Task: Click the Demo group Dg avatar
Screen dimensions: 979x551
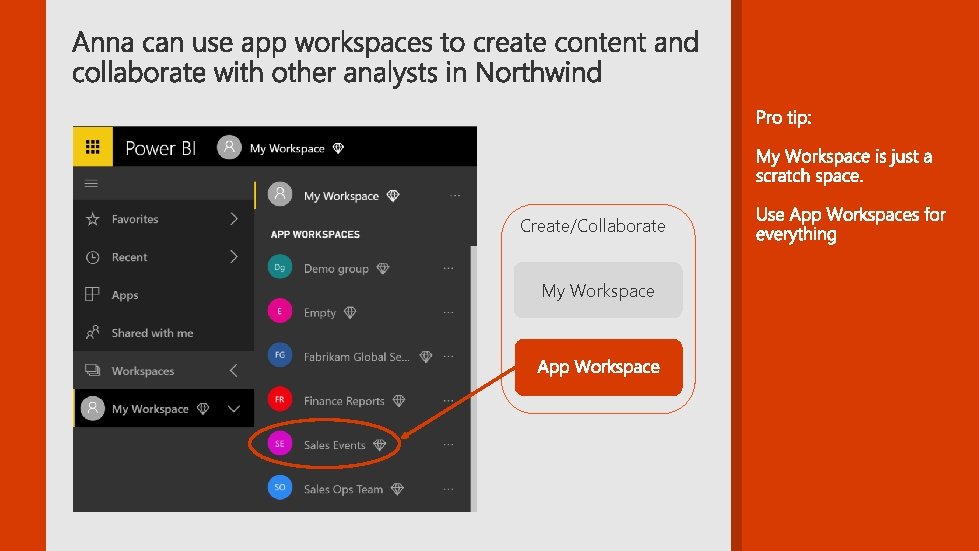Action: [x=280, y=267]
